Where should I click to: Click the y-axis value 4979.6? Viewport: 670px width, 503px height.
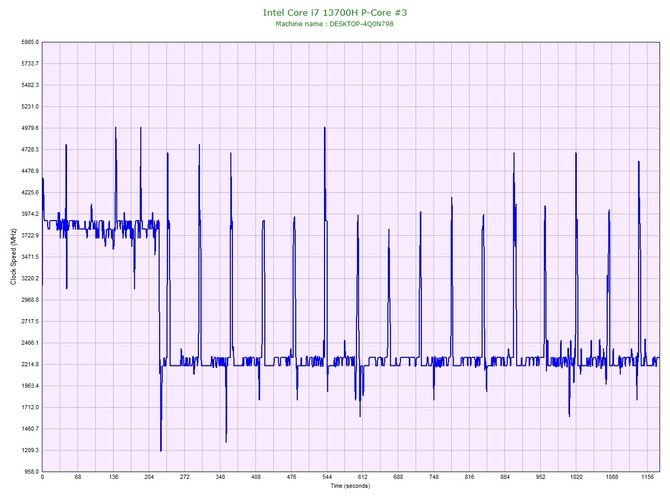tap(30, 128)
